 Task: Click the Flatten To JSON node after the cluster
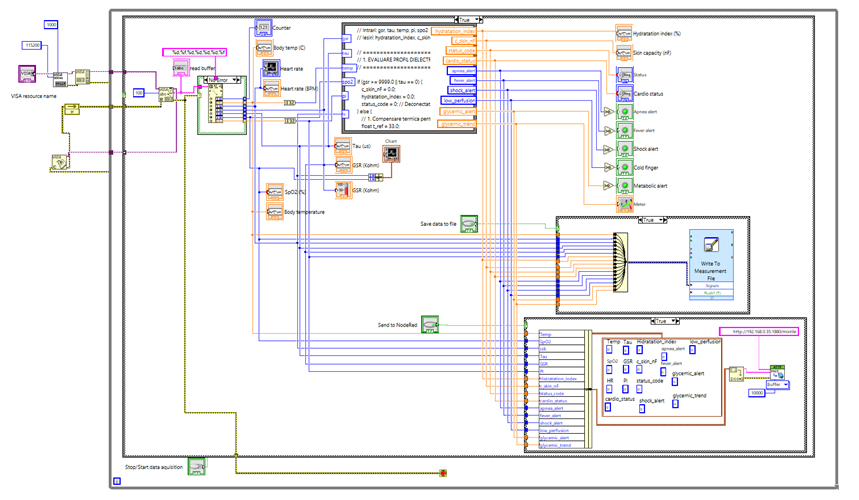pyautogui.click(x=737, y=375)
